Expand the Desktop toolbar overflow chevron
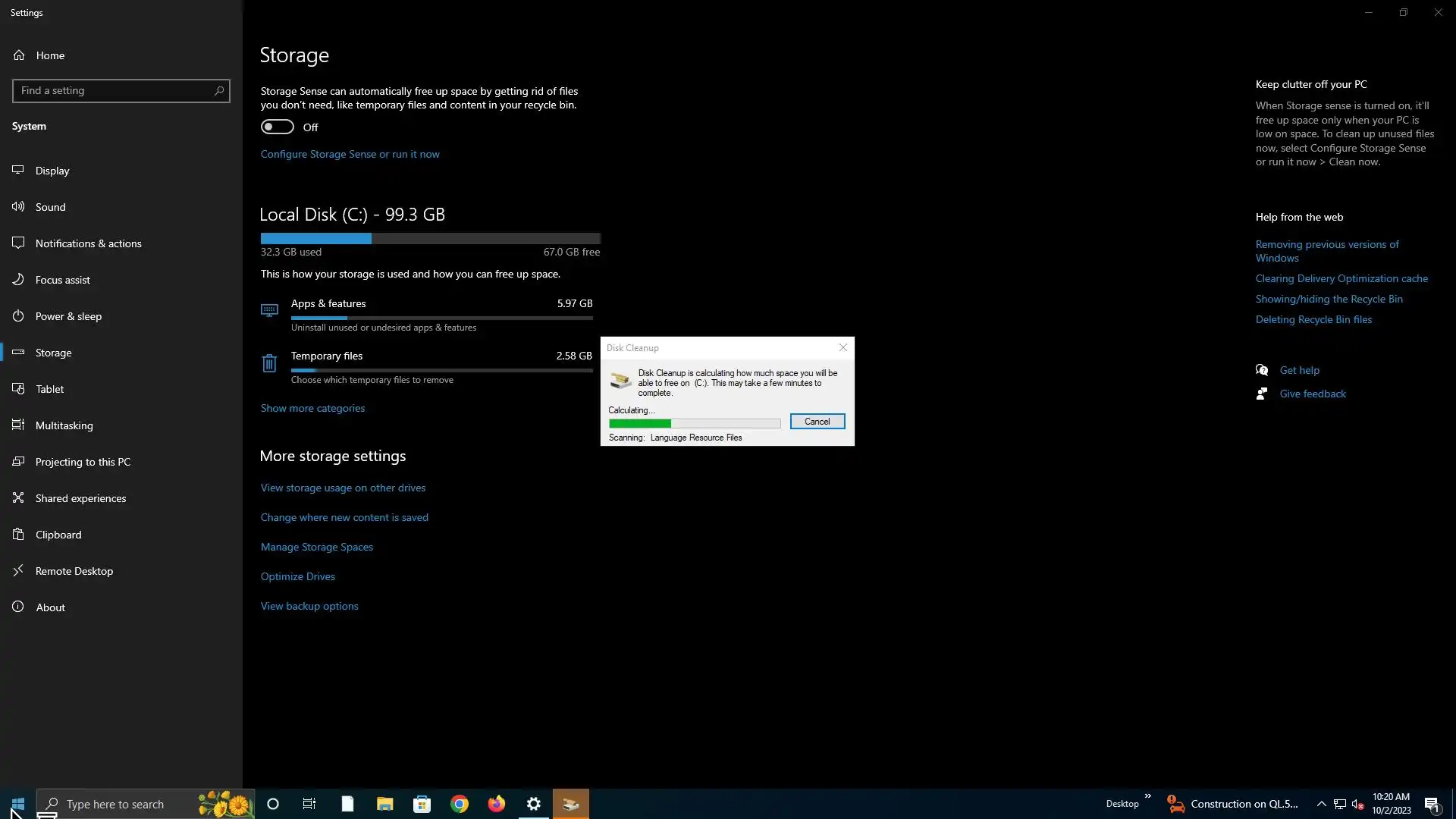This screenshot has width=1456, height=819. point(1147,796)
